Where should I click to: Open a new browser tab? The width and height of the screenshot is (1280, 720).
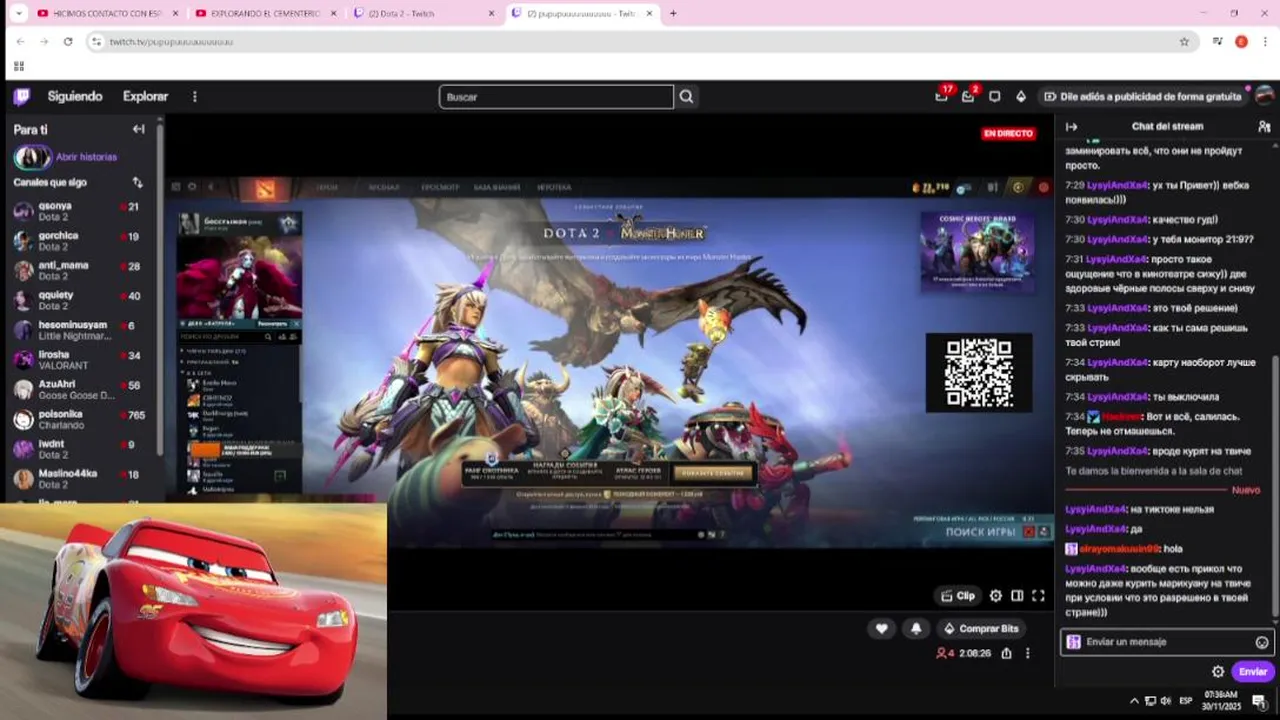point(673,13)
